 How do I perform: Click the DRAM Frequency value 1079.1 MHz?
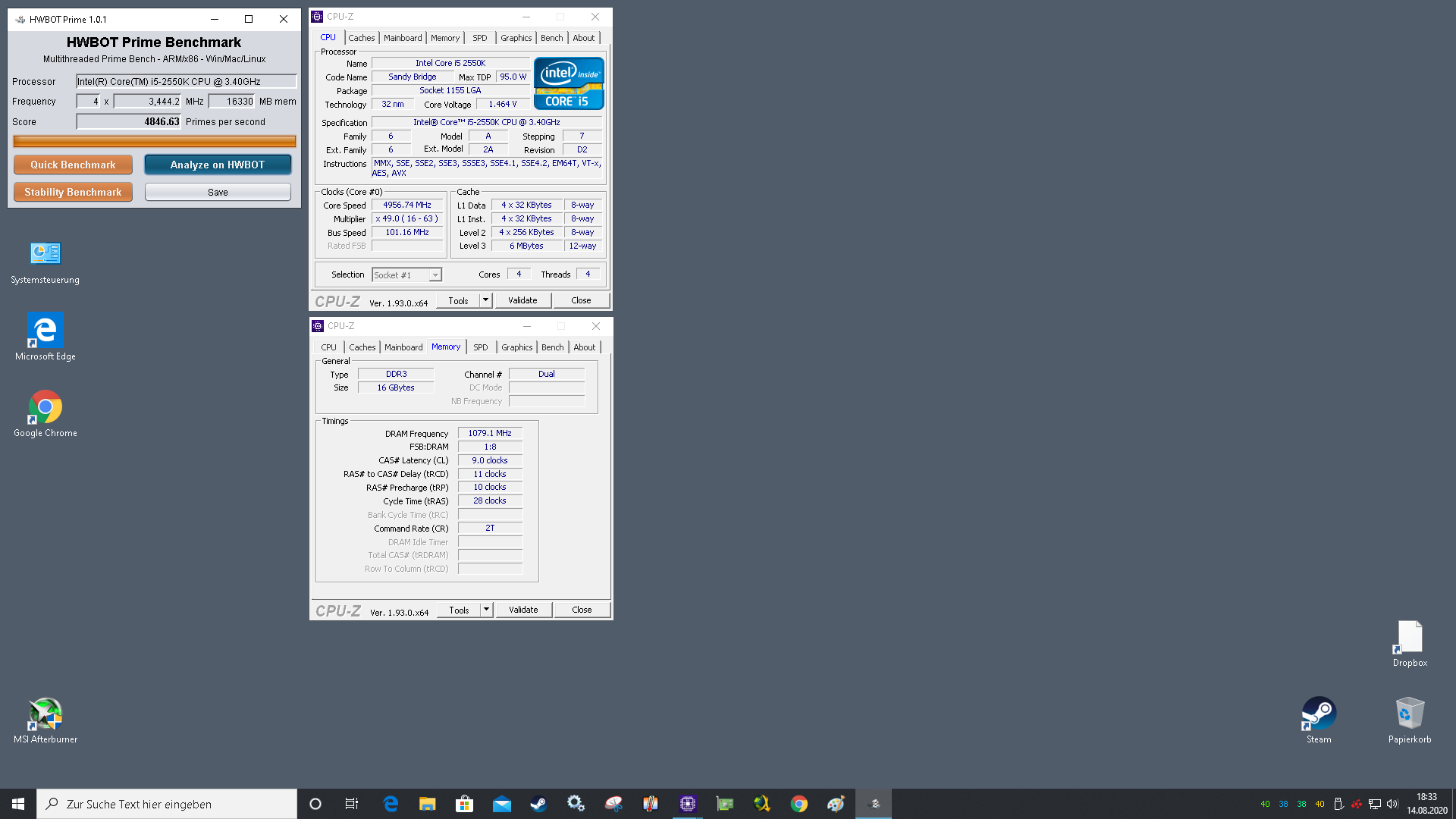tap(490, 433)
